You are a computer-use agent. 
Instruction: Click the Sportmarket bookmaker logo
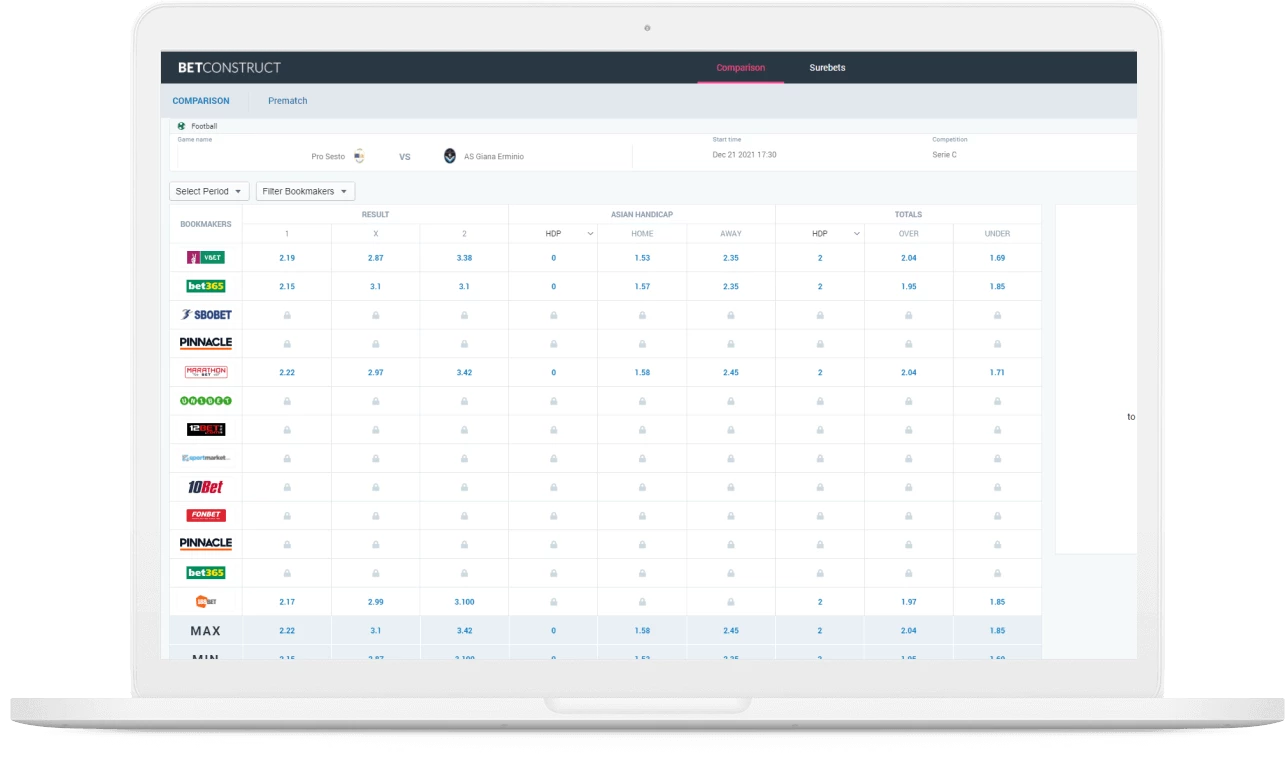[x=205, y=457]
